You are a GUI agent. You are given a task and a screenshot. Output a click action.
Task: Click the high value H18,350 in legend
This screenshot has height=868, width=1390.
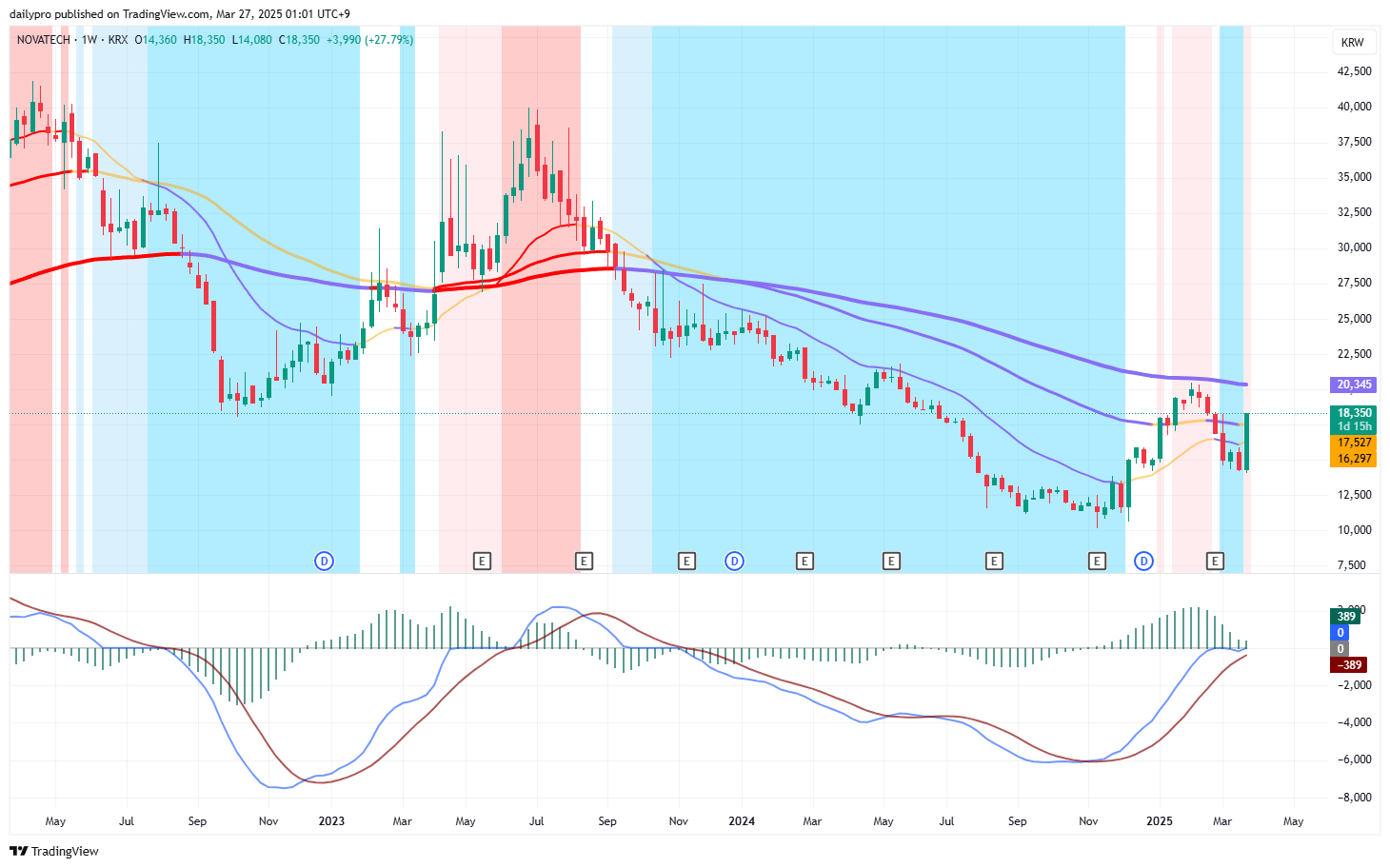coord(205,40)
